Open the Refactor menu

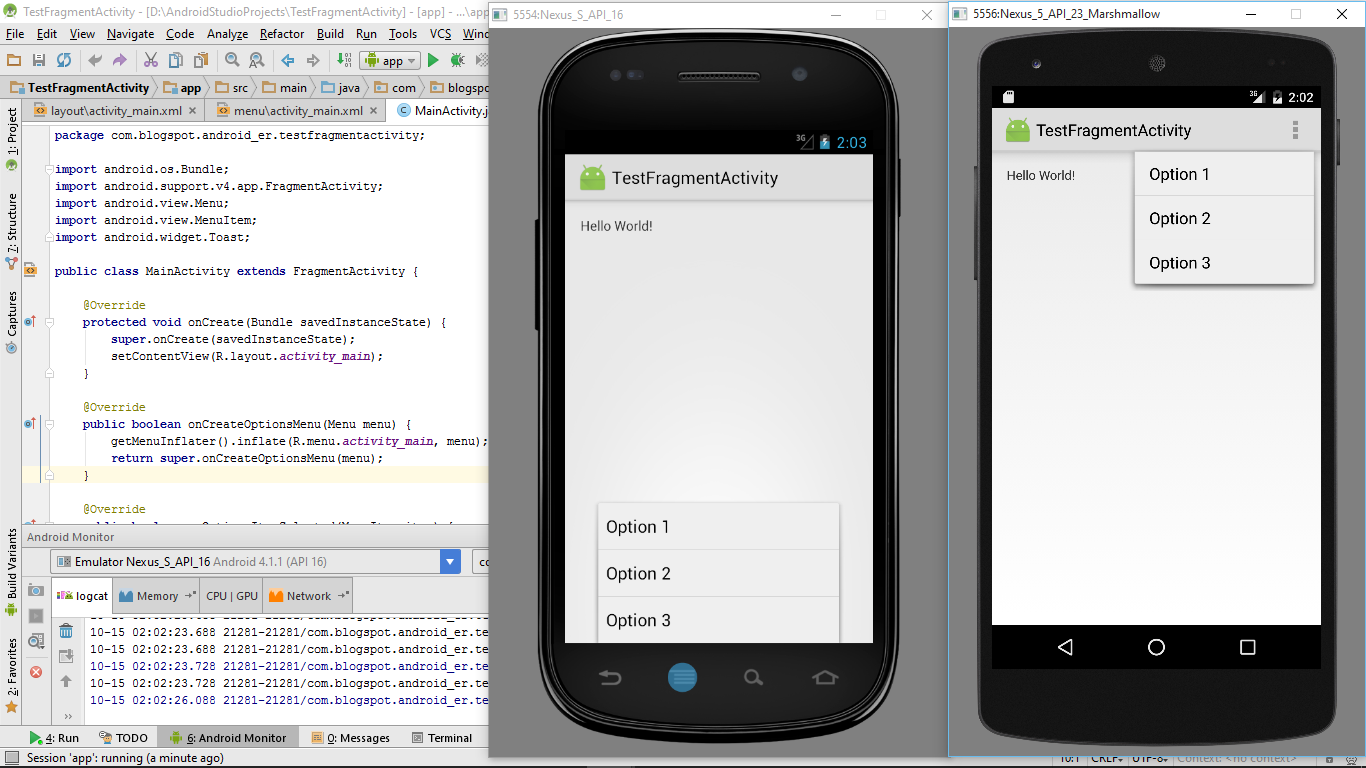click(x=281, y=33)
